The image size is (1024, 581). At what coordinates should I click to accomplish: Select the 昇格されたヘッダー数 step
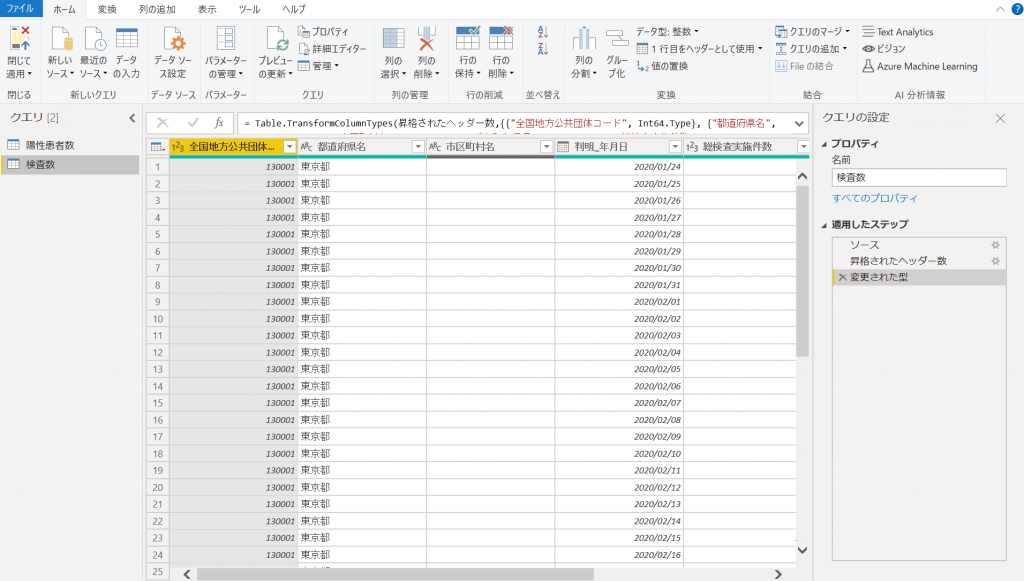[919, 261]
